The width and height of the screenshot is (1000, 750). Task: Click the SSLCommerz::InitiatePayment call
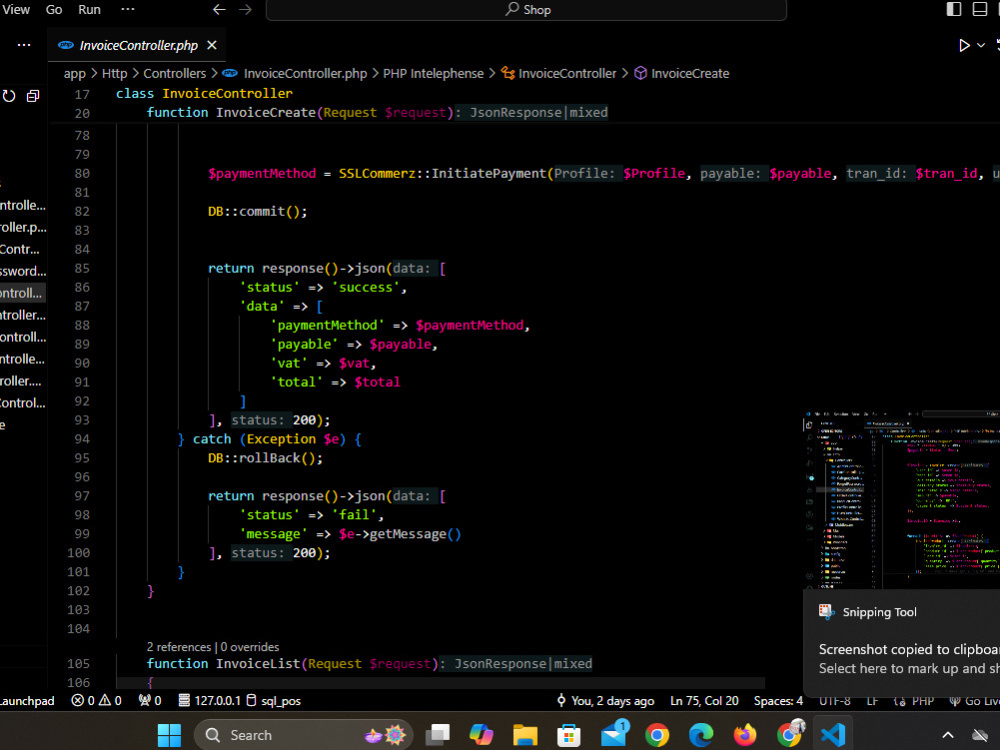[x=443, y=173]
